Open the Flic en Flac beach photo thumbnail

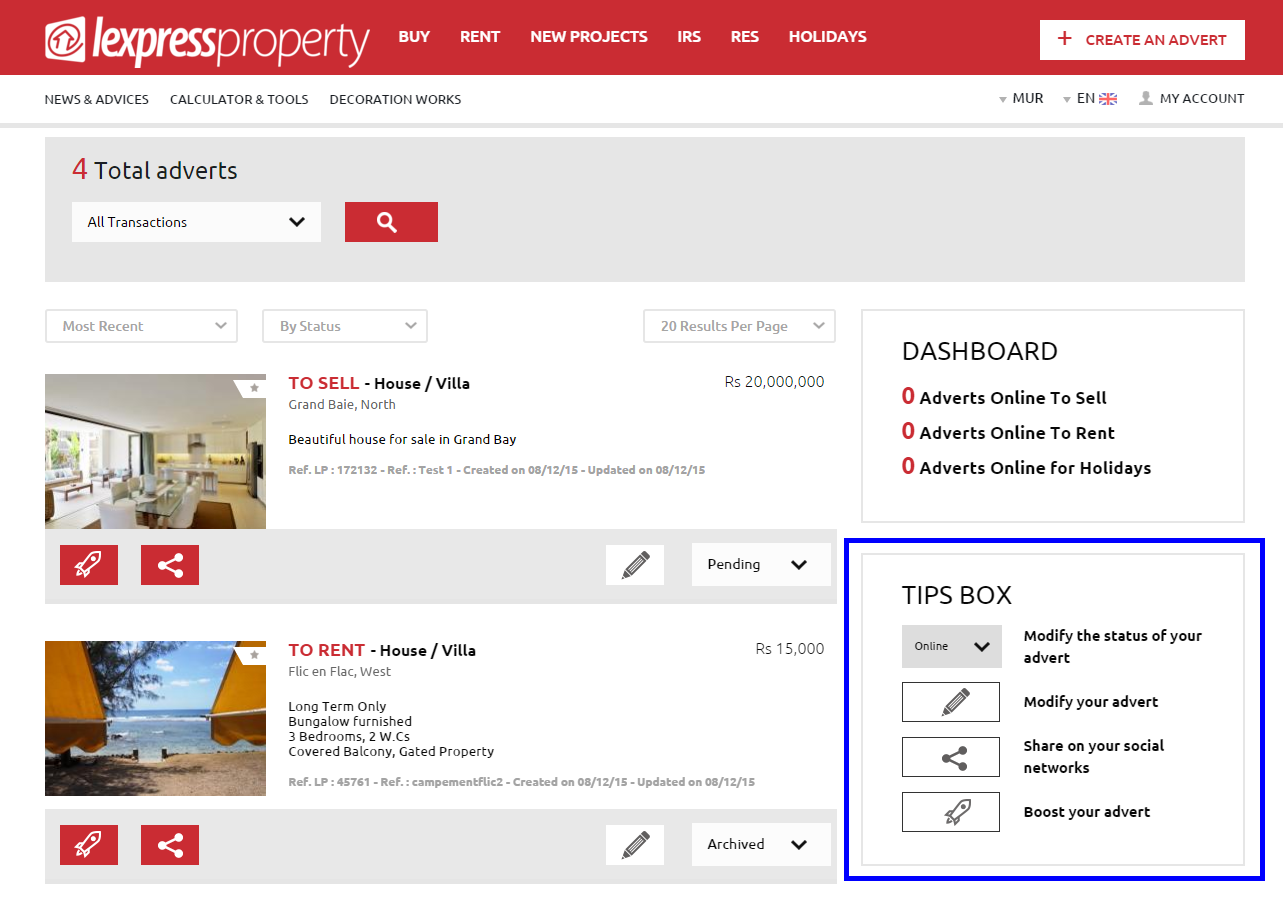click(x=155, y=718)
